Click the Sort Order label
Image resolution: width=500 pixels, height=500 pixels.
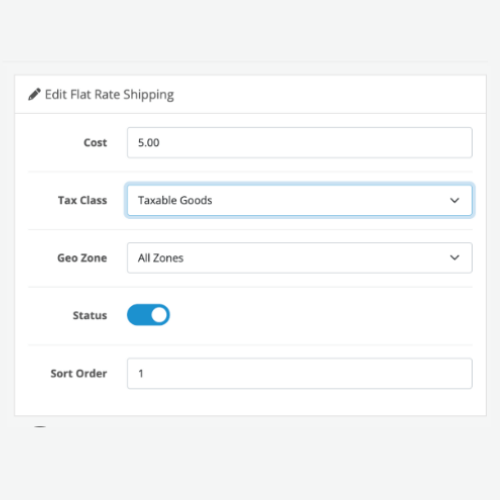79,373
